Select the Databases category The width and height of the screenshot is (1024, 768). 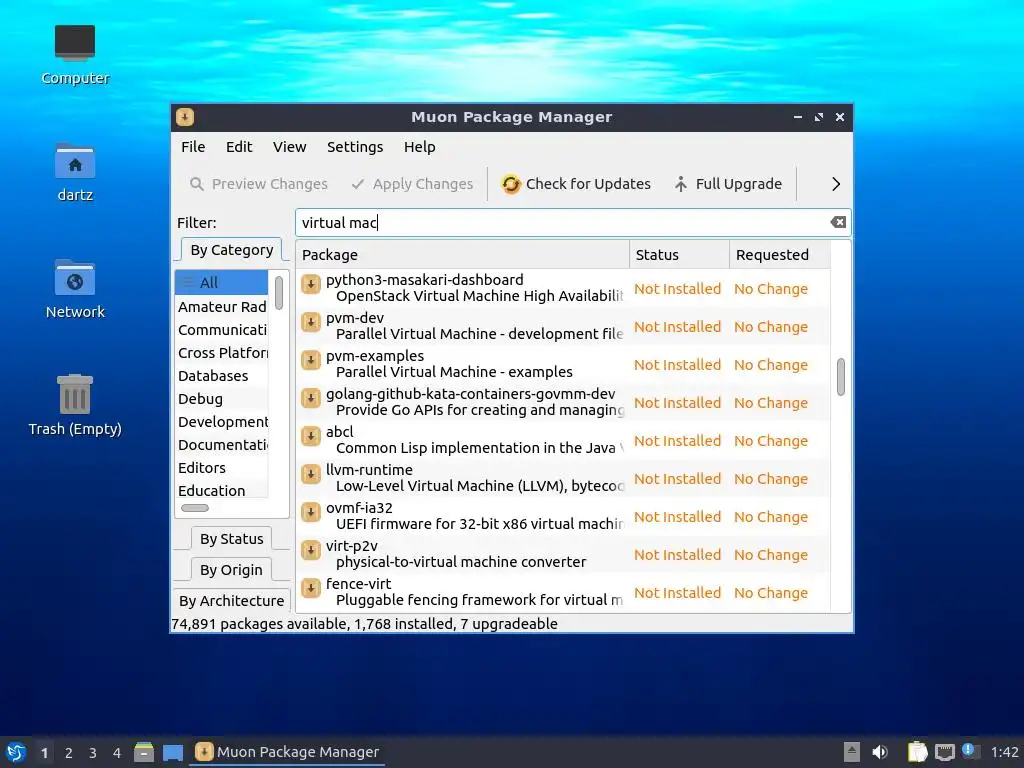221,376
